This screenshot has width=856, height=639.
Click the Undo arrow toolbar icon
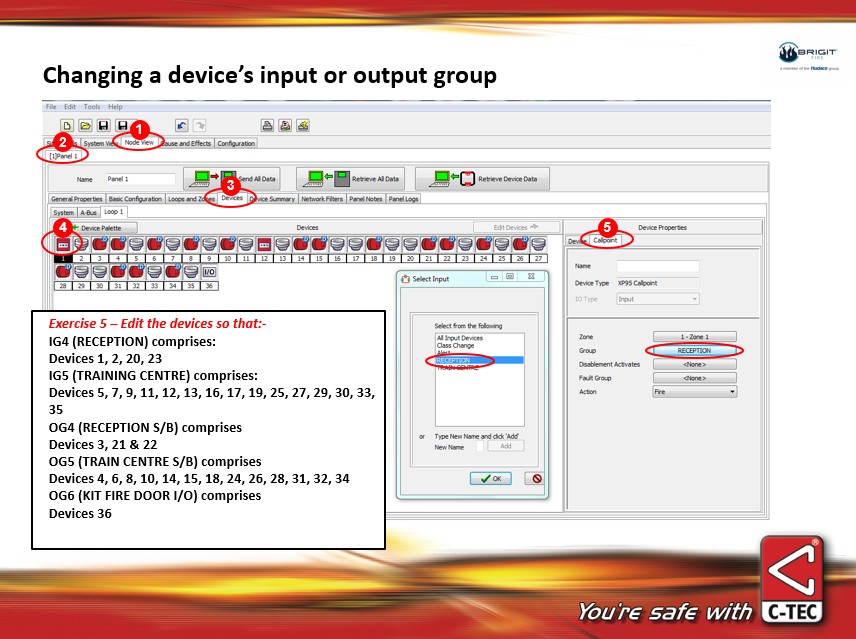(x=181, y=125)
